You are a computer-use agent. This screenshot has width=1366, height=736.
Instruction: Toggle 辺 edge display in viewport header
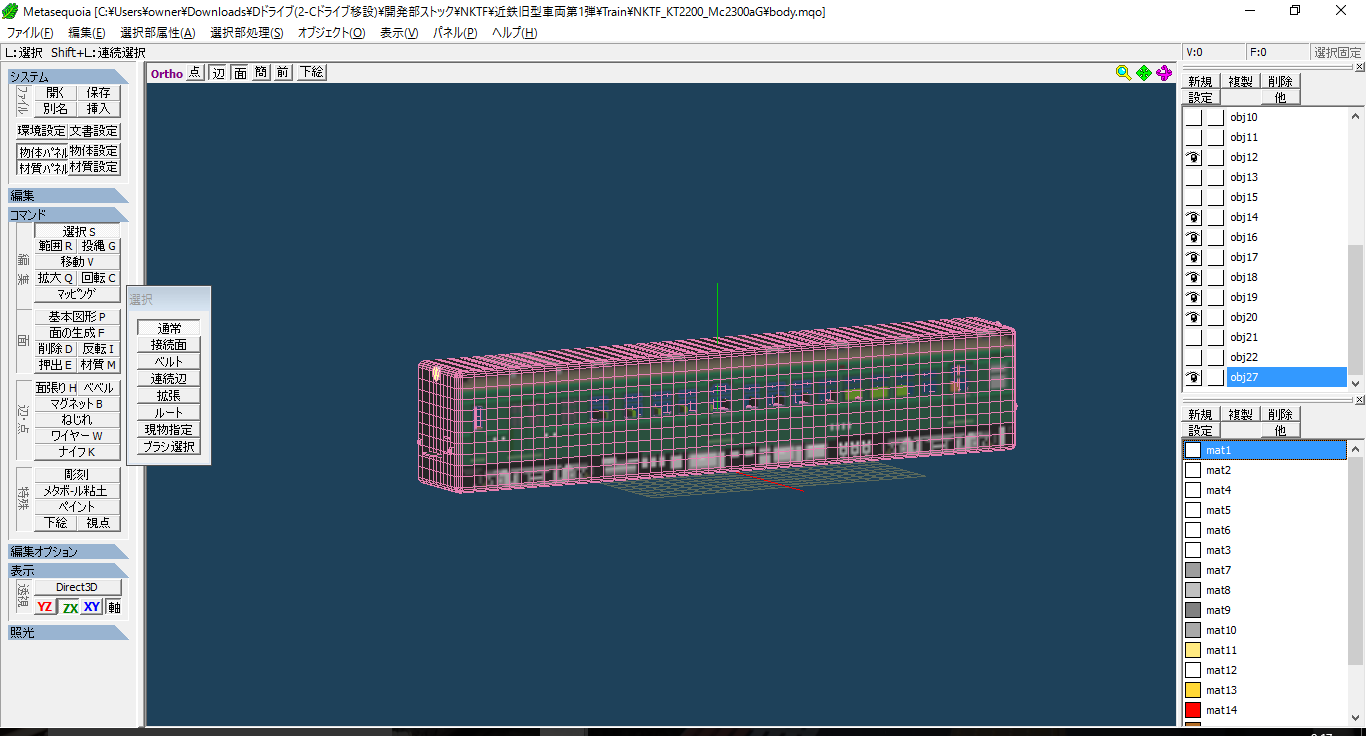(218, 72)
